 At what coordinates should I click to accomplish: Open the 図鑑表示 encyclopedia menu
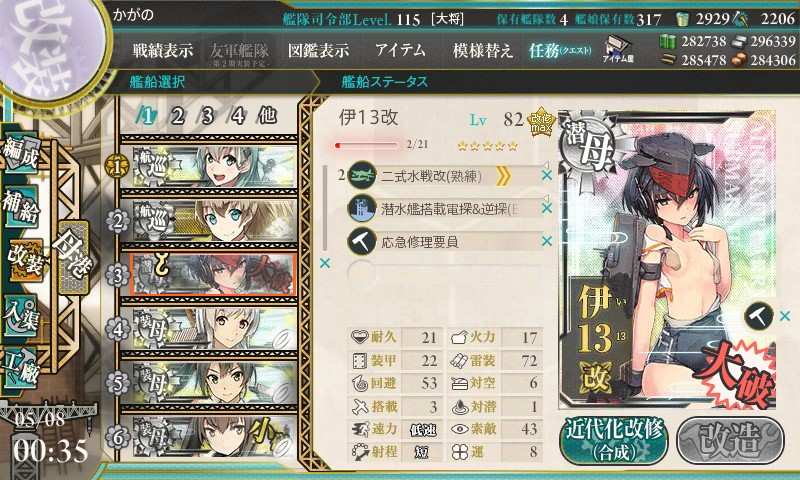[x=318, y=50]
